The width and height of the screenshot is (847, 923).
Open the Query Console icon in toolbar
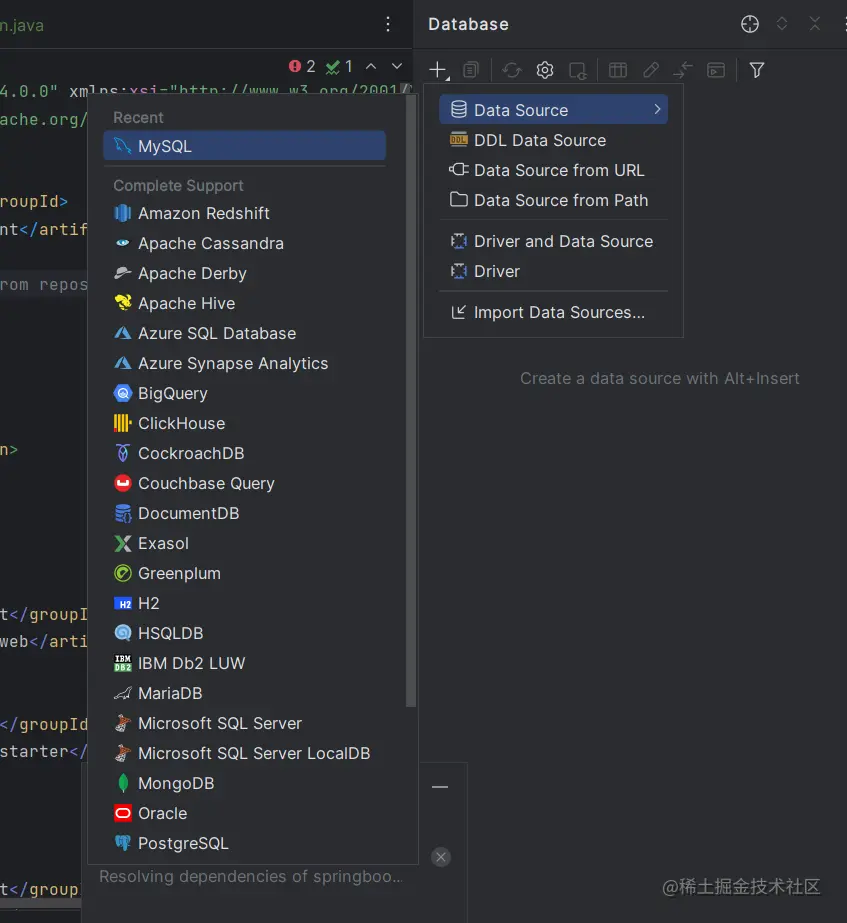pyautogui.click(x=716, y=70)
